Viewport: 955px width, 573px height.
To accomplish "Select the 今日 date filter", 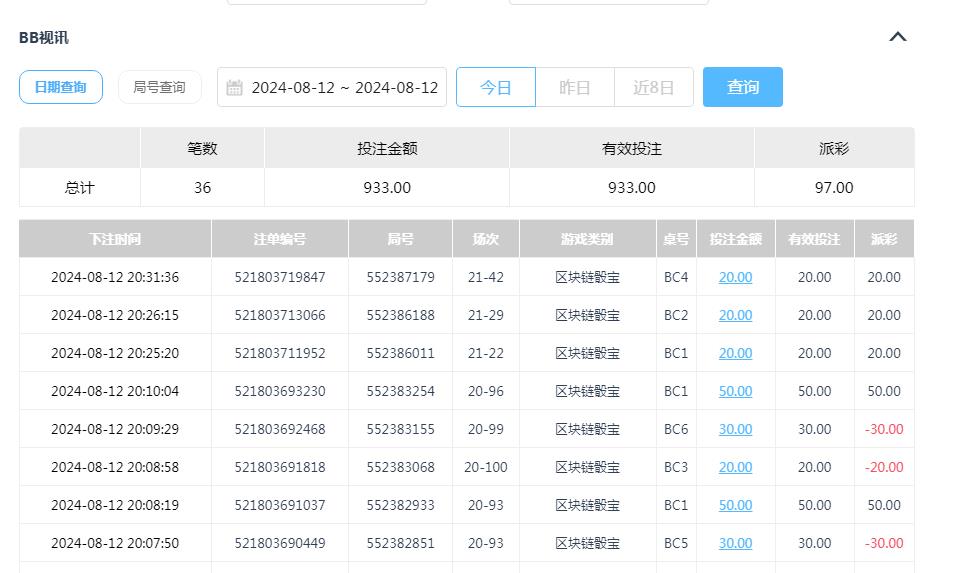I will click(496, 87).
